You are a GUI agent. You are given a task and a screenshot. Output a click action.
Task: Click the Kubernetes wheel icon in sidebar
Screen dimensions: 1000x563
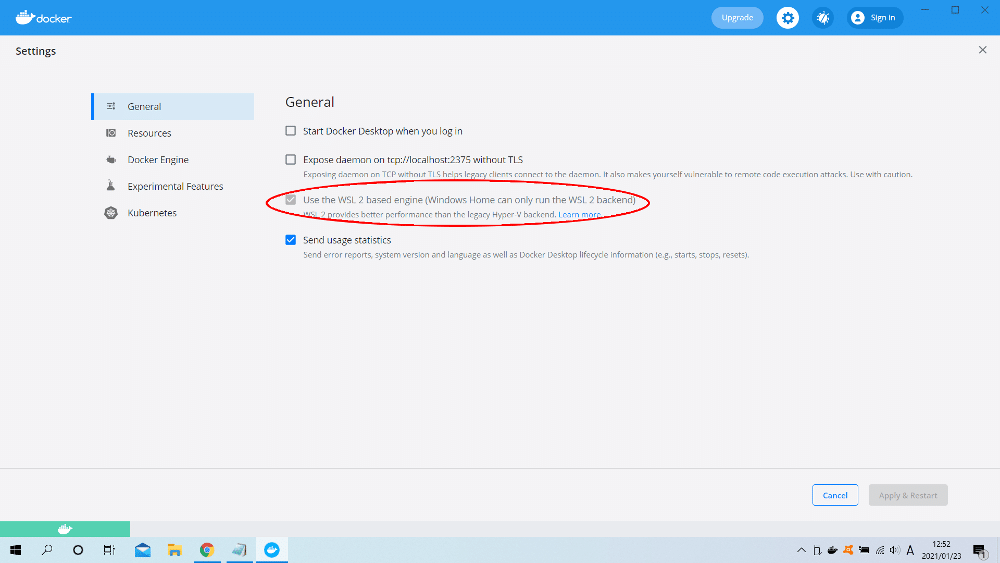pos(111,213)
